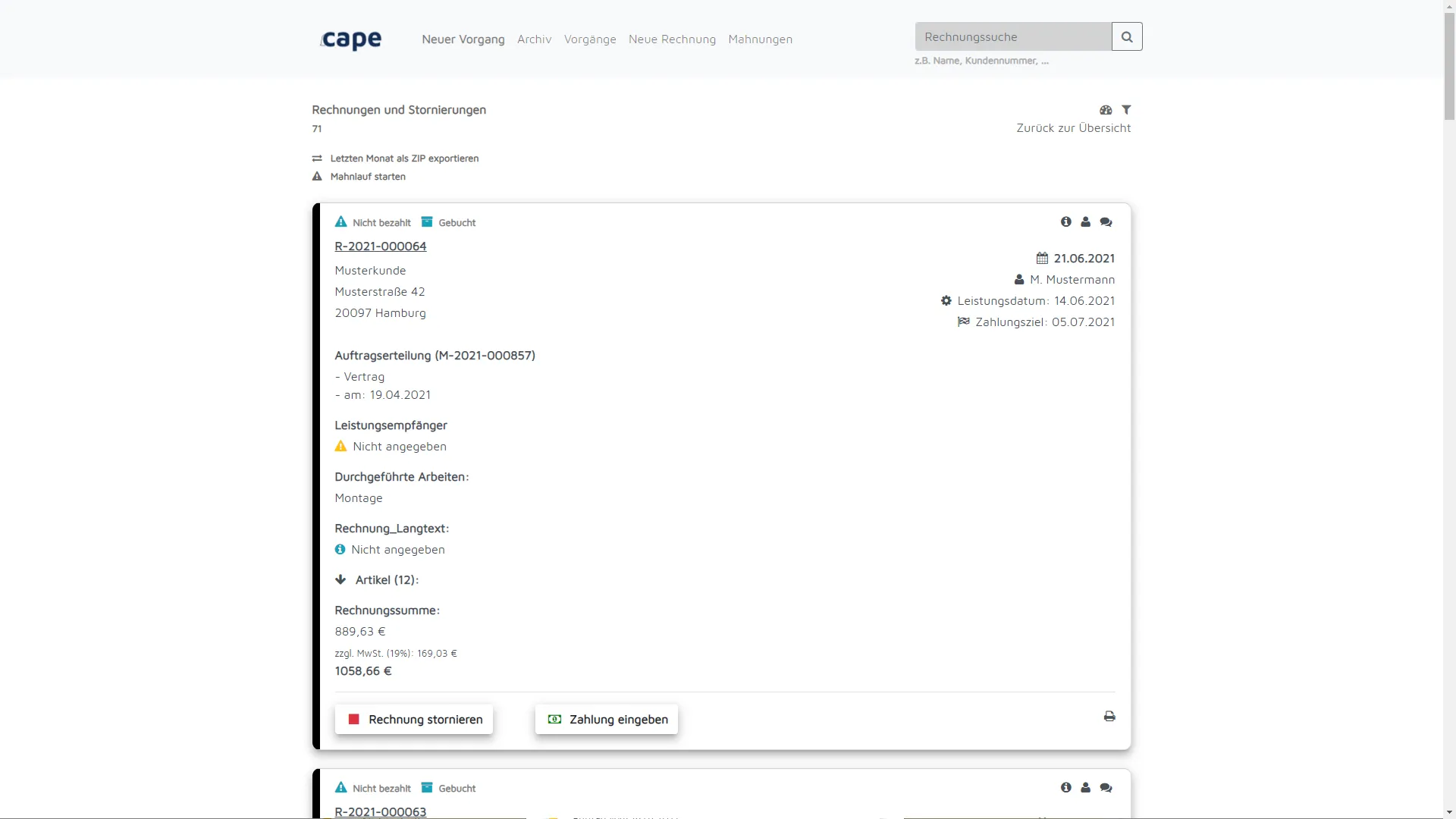
Task: Expand the Artikel (12) list
Action: point(340,580)
